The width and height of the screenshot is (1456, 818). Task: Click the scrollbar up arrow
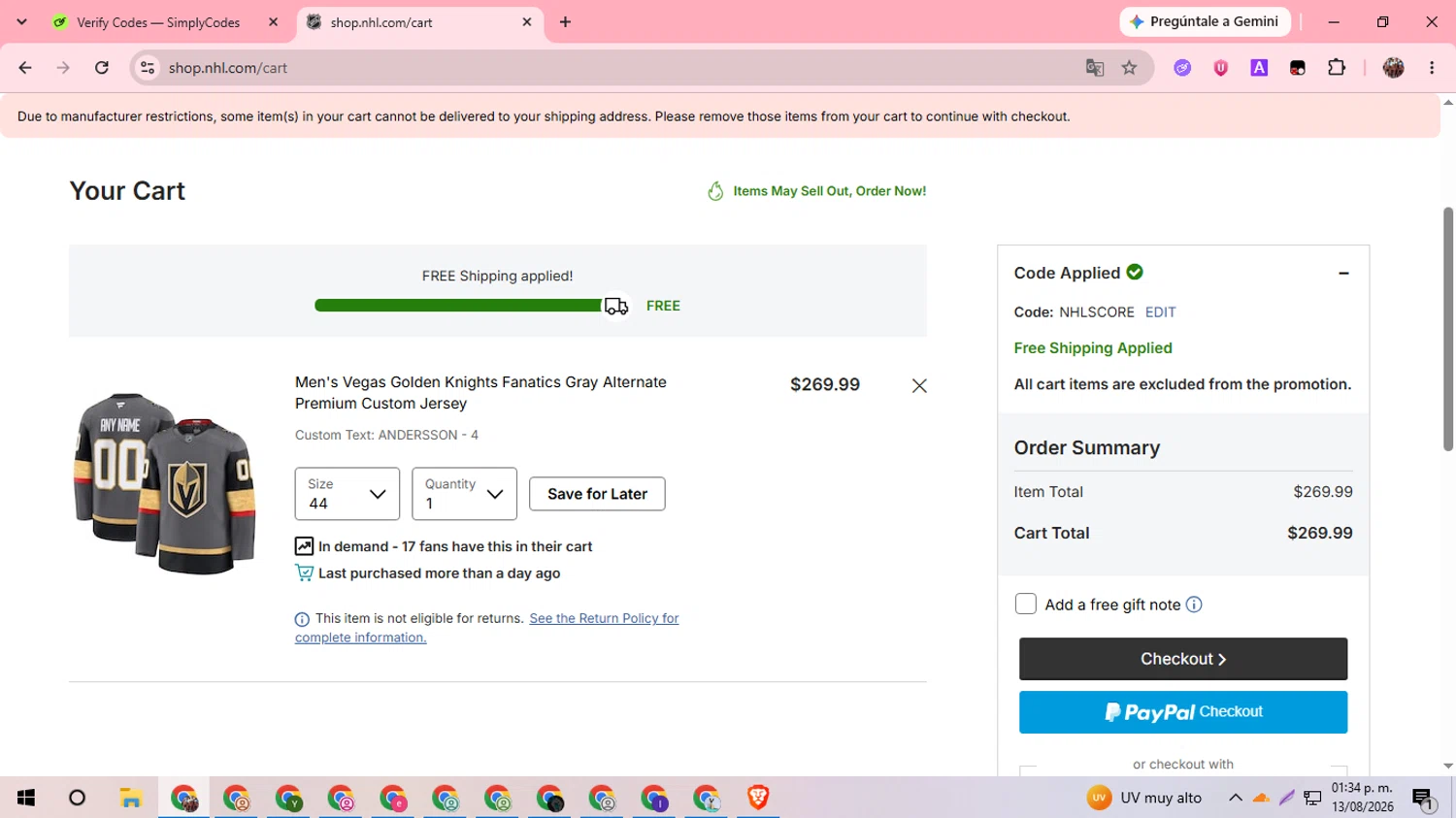1448,102
